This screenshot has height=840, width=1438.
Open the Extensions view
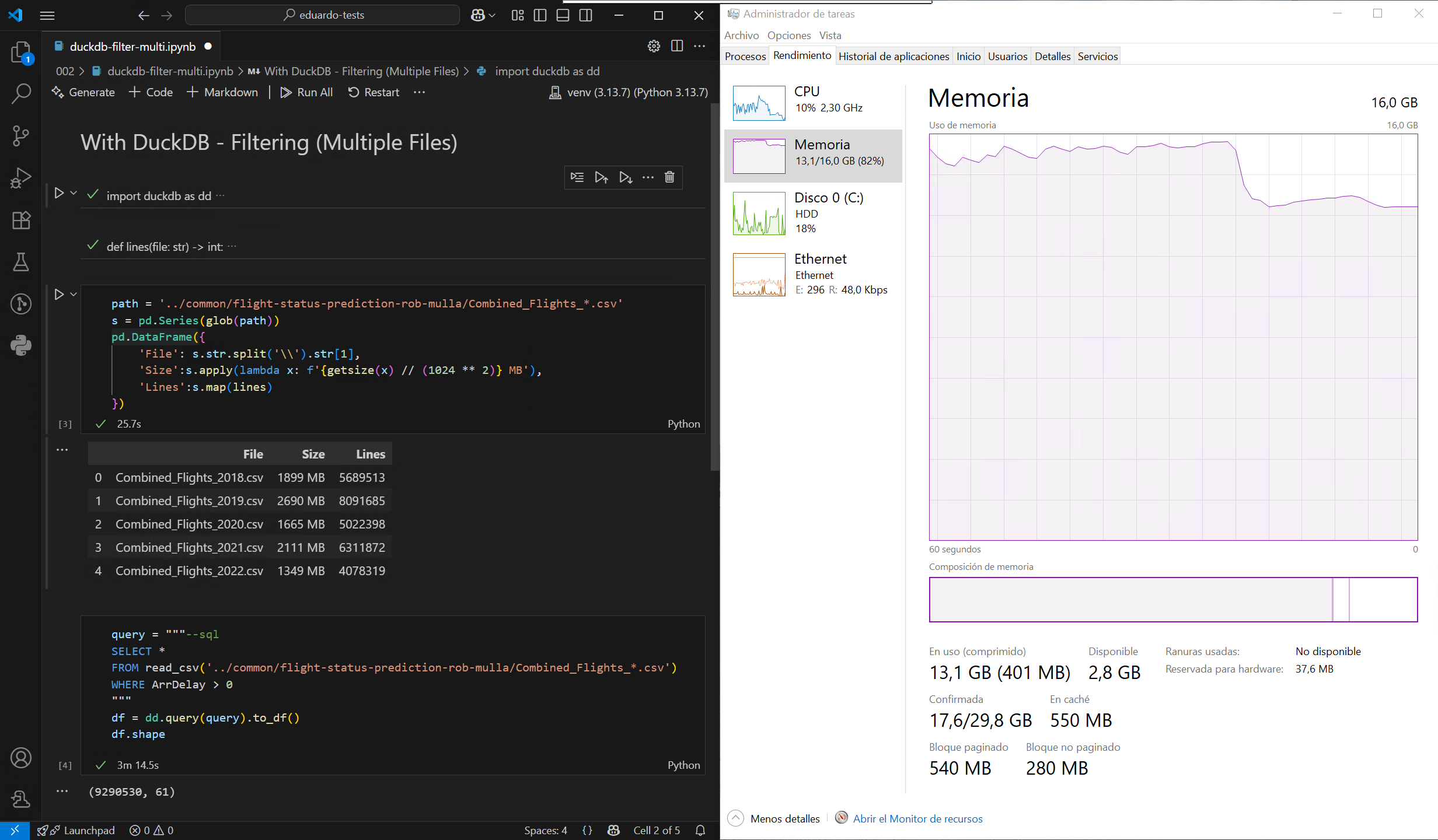pos(21,220)
